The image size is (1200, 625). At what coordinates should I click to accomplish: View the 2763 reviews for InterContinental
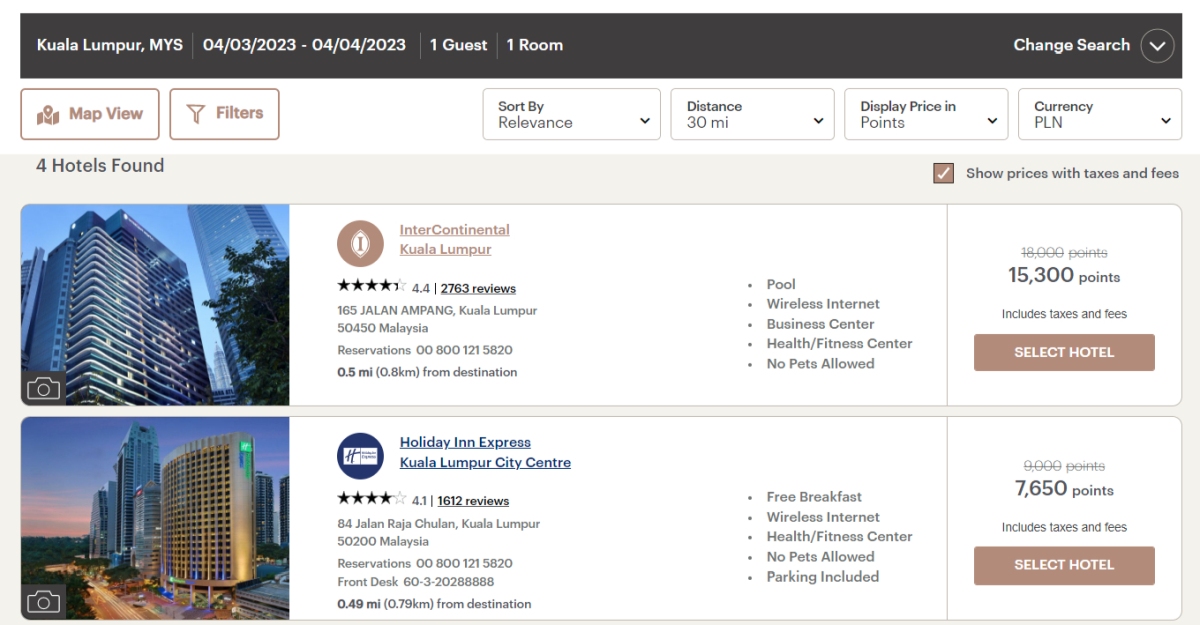coord(478,289)
